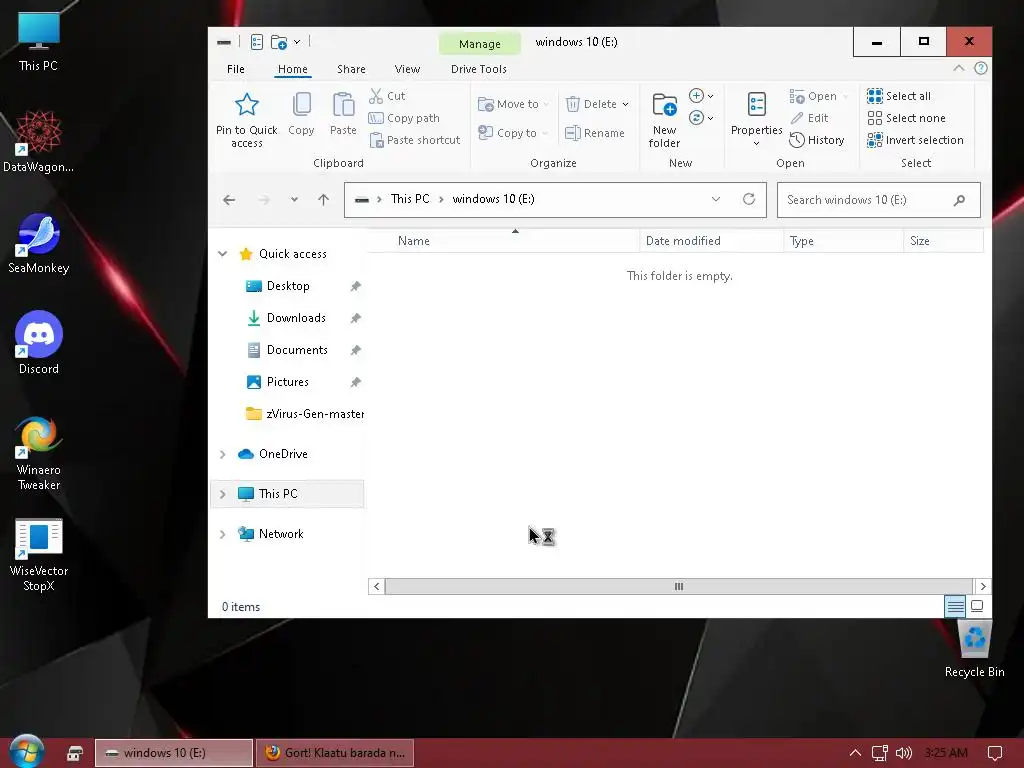Click the Manage contextual tab
Screen dimensions: 1024x768
tap(479, 44)
